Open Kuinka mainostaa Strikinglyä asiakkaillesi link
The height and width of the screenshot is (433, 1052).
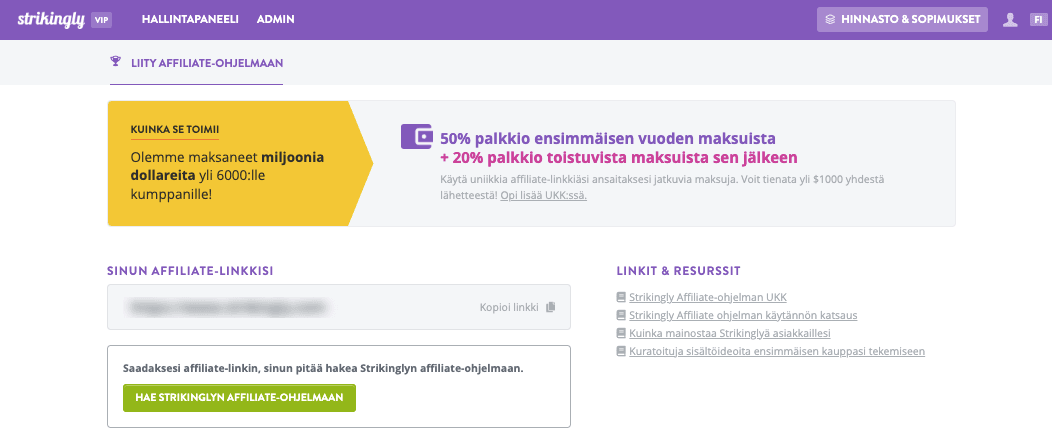click(x=730, y=333)
